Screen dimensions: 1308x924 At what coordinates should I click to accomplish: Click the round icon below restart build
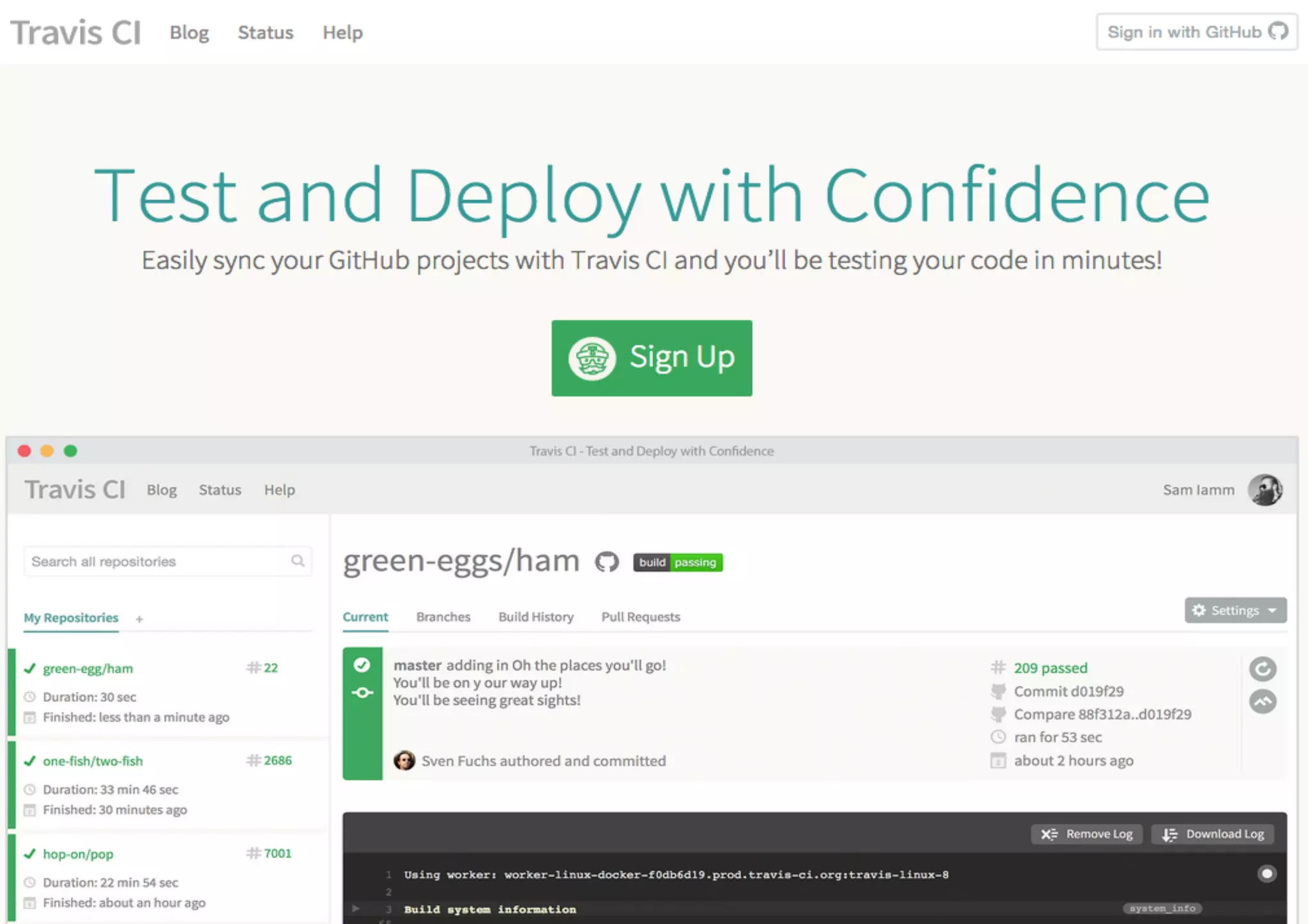1262,702
